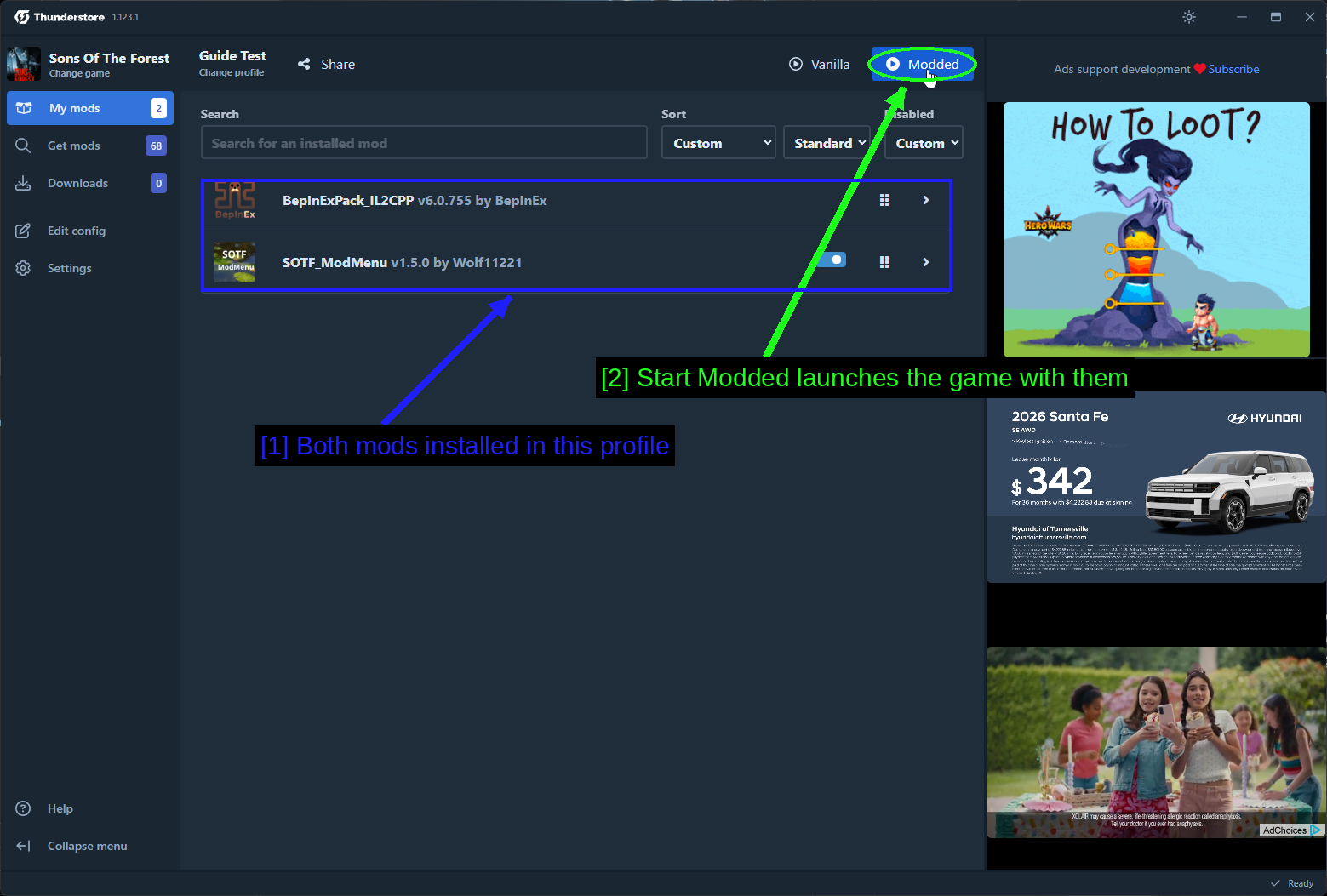Minimize the Thunderstore window

coord(1242,17)
